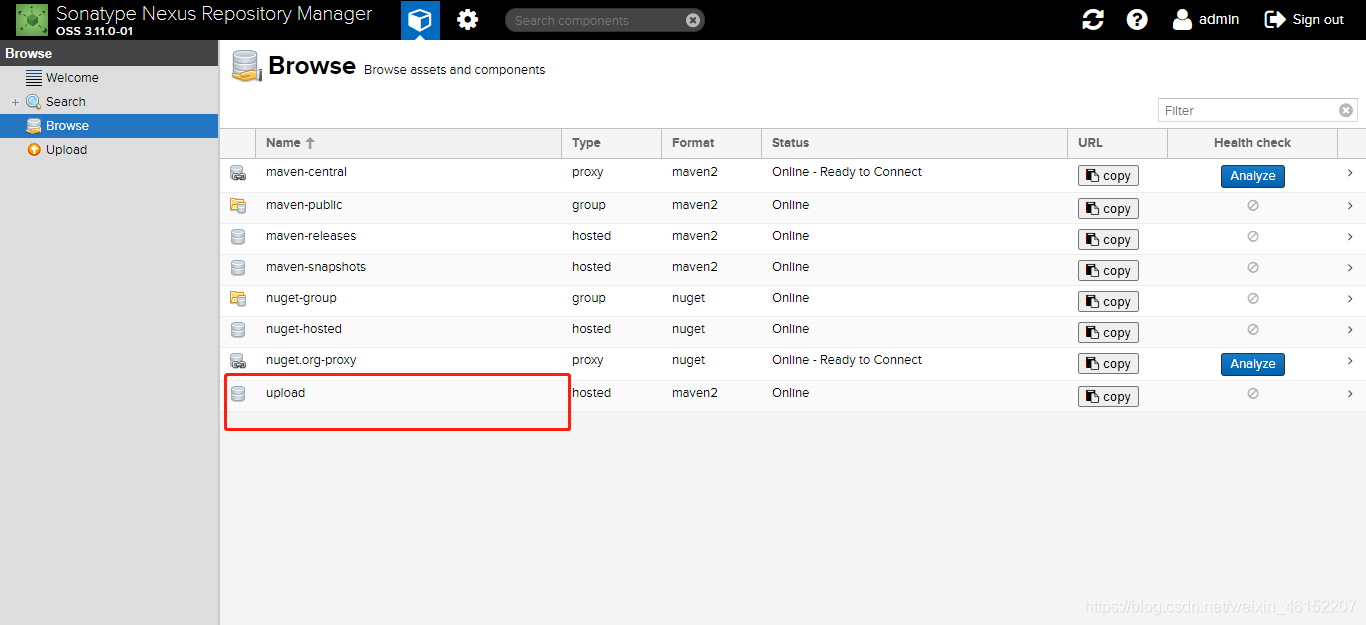Click 'Online - Ready to Connect' for nuget.org-proxy
This screenshot has width=1366, height=625.
point(847,360)
